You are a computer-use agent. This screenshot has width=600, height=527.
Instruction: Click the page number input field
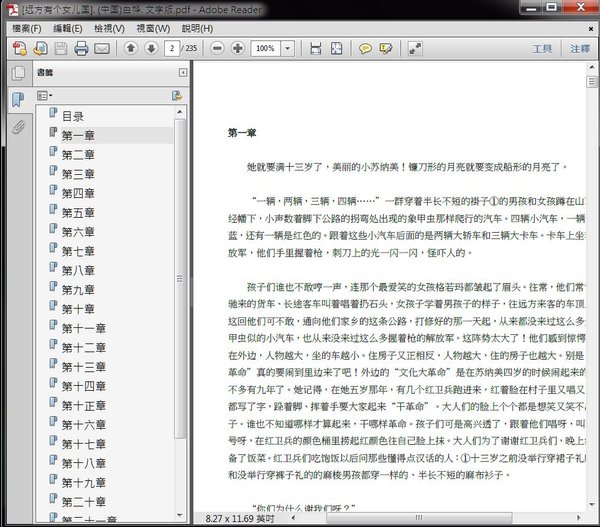coord(175,48)
